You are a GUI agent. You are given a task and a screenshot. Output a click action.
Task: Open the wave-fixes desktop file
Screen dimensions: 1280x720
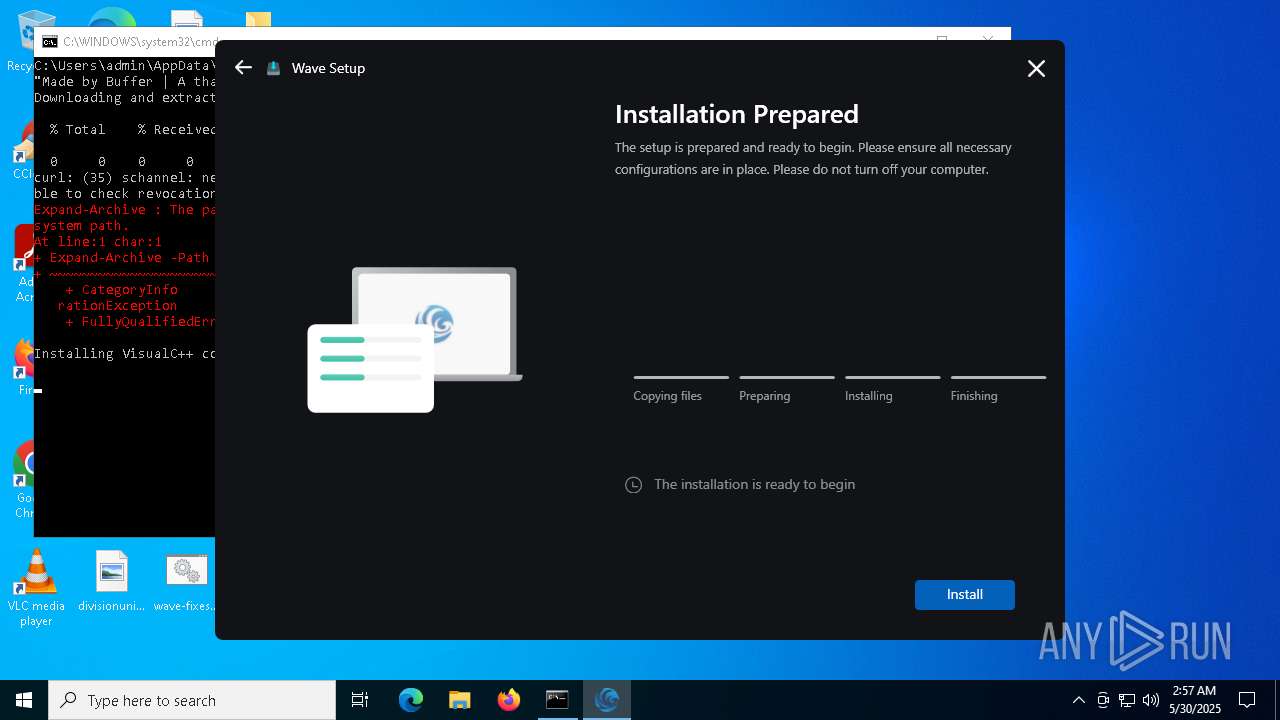pyautogui.click(x=186, y=582)
